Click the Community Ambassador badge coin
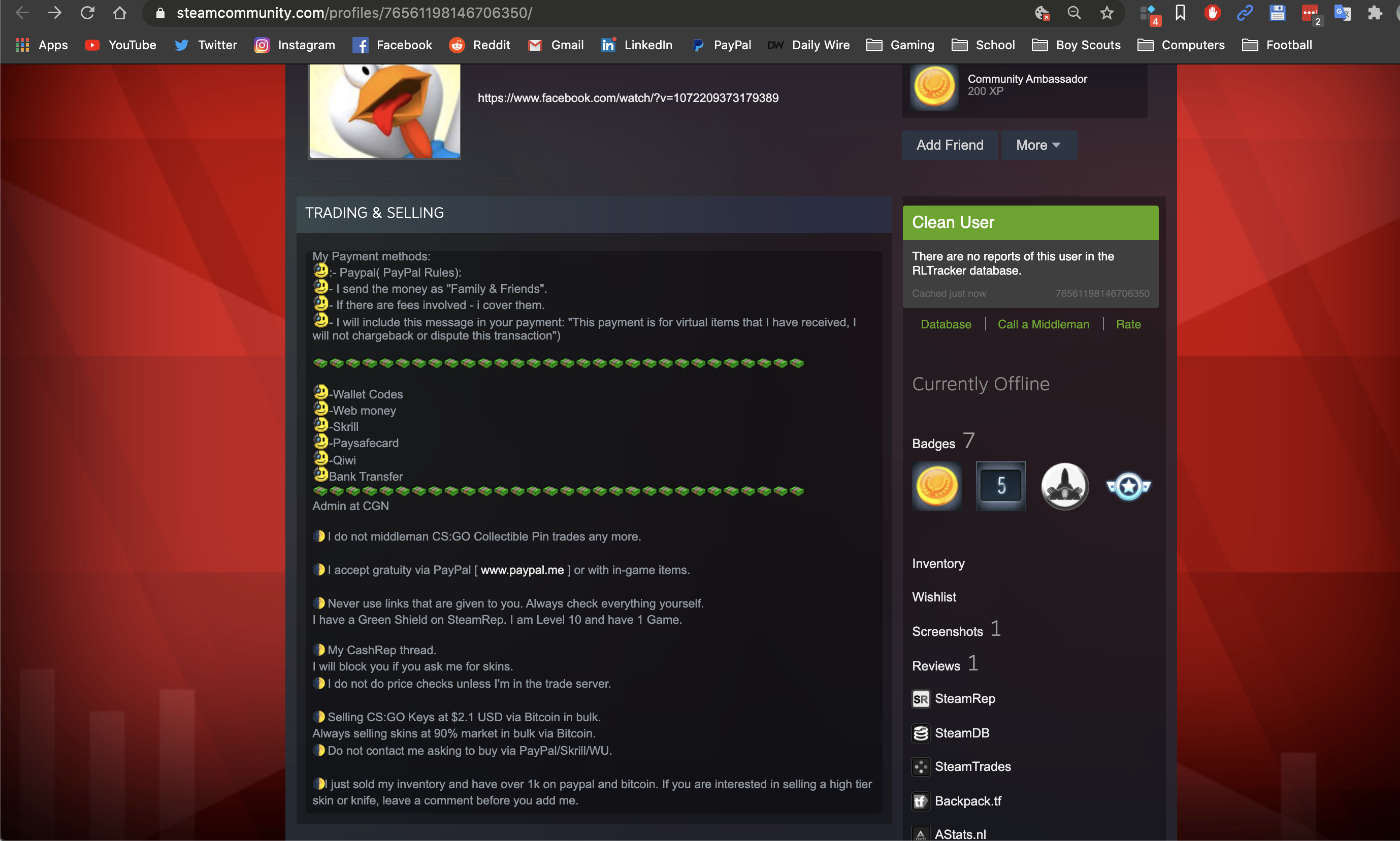 point(934,86)
